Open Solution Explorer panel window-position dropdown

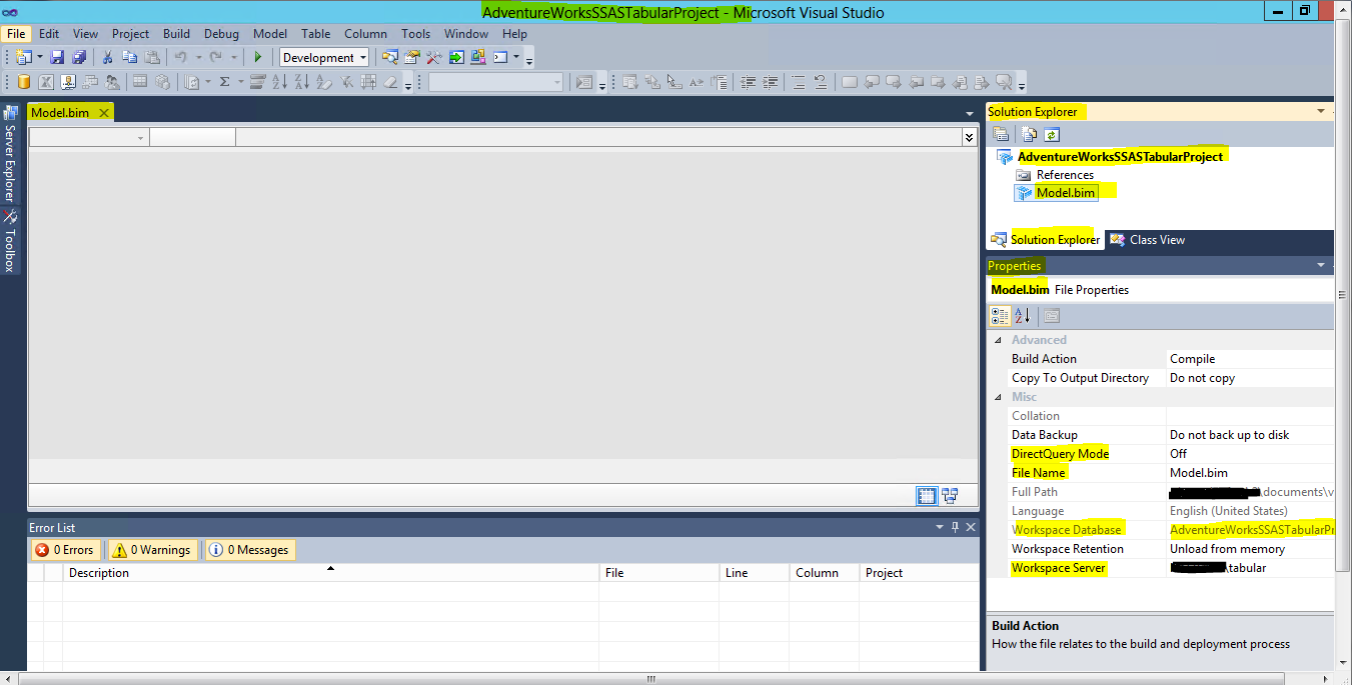1321,111
